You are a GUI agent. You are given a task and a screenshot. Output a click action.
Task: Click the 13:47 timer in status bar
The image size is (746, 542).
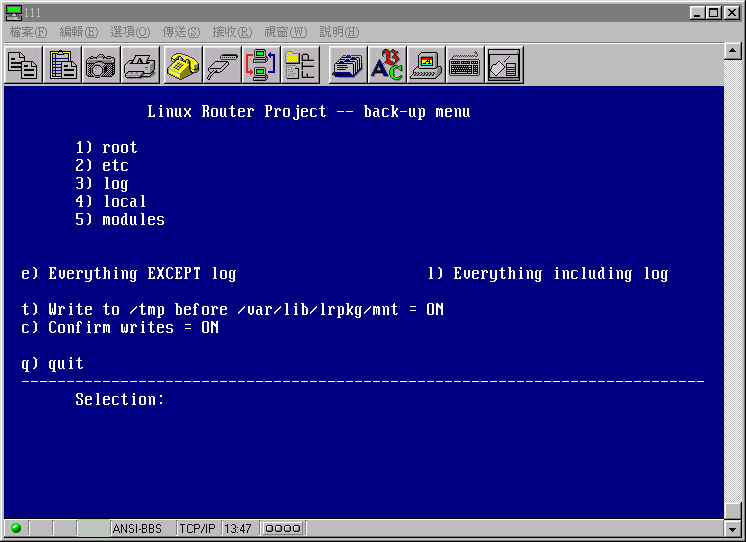[237, 529]
